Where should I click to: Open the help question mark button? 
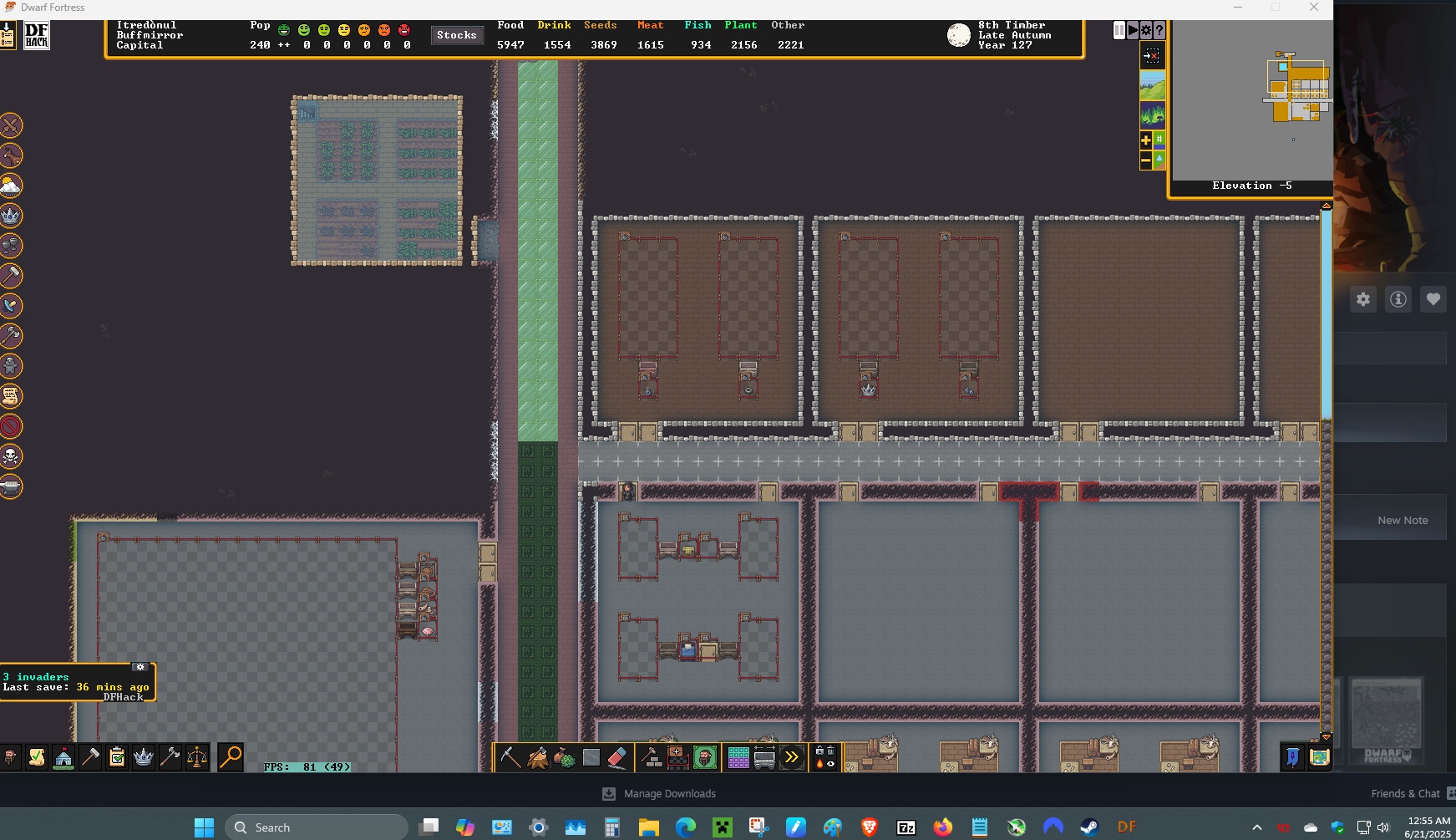point(1159,30)
